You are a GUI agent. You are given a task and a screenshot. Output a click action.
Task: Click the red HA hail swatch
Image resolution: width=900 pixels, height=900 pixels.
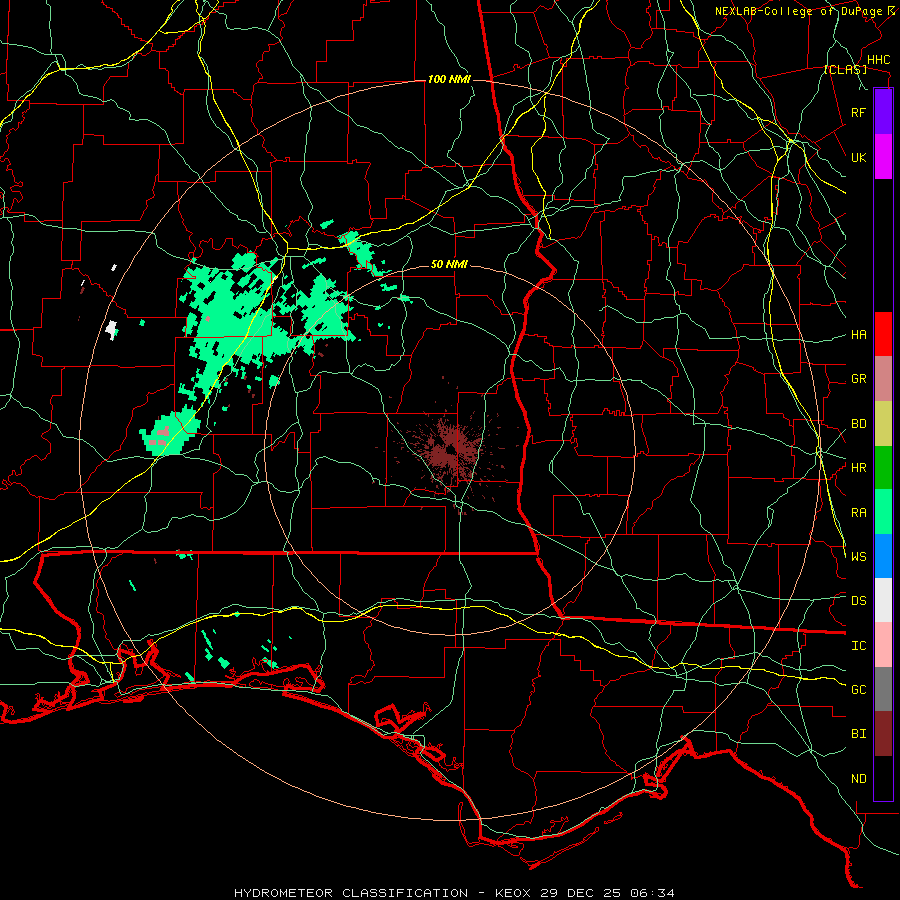(x=883, y=334)
